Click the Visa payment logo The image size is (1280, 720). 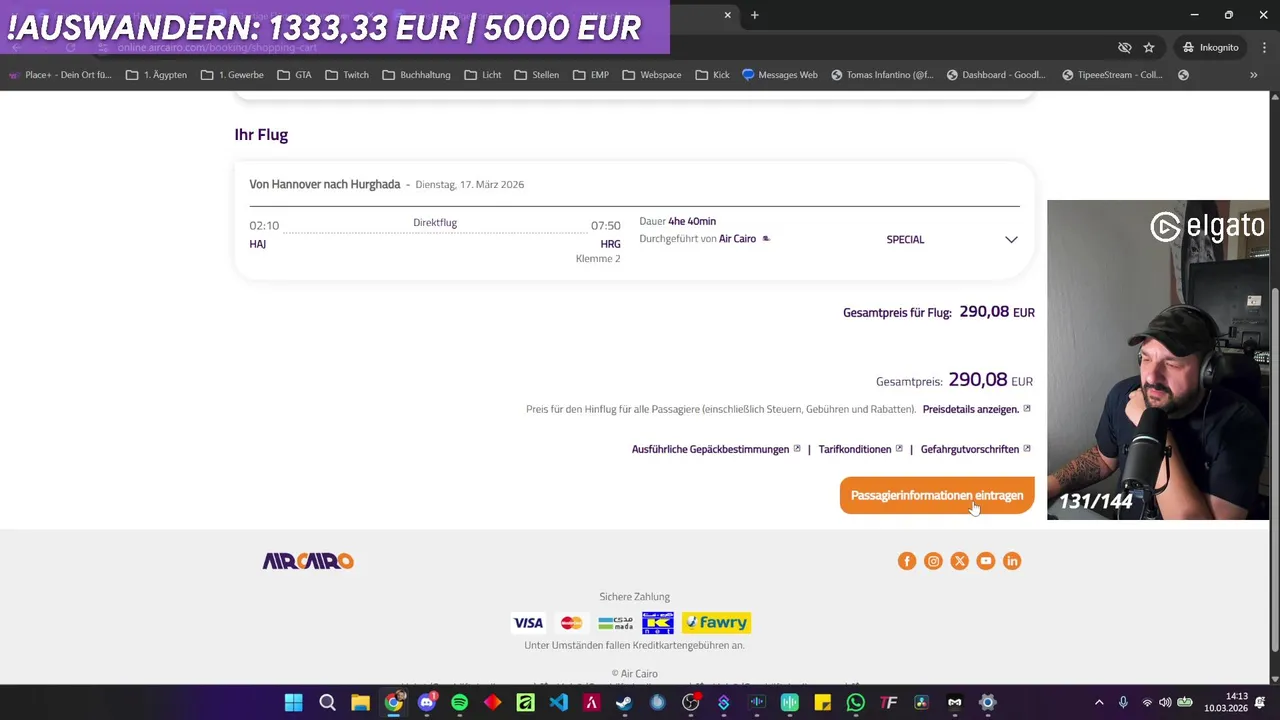click(x=528, y=623)
